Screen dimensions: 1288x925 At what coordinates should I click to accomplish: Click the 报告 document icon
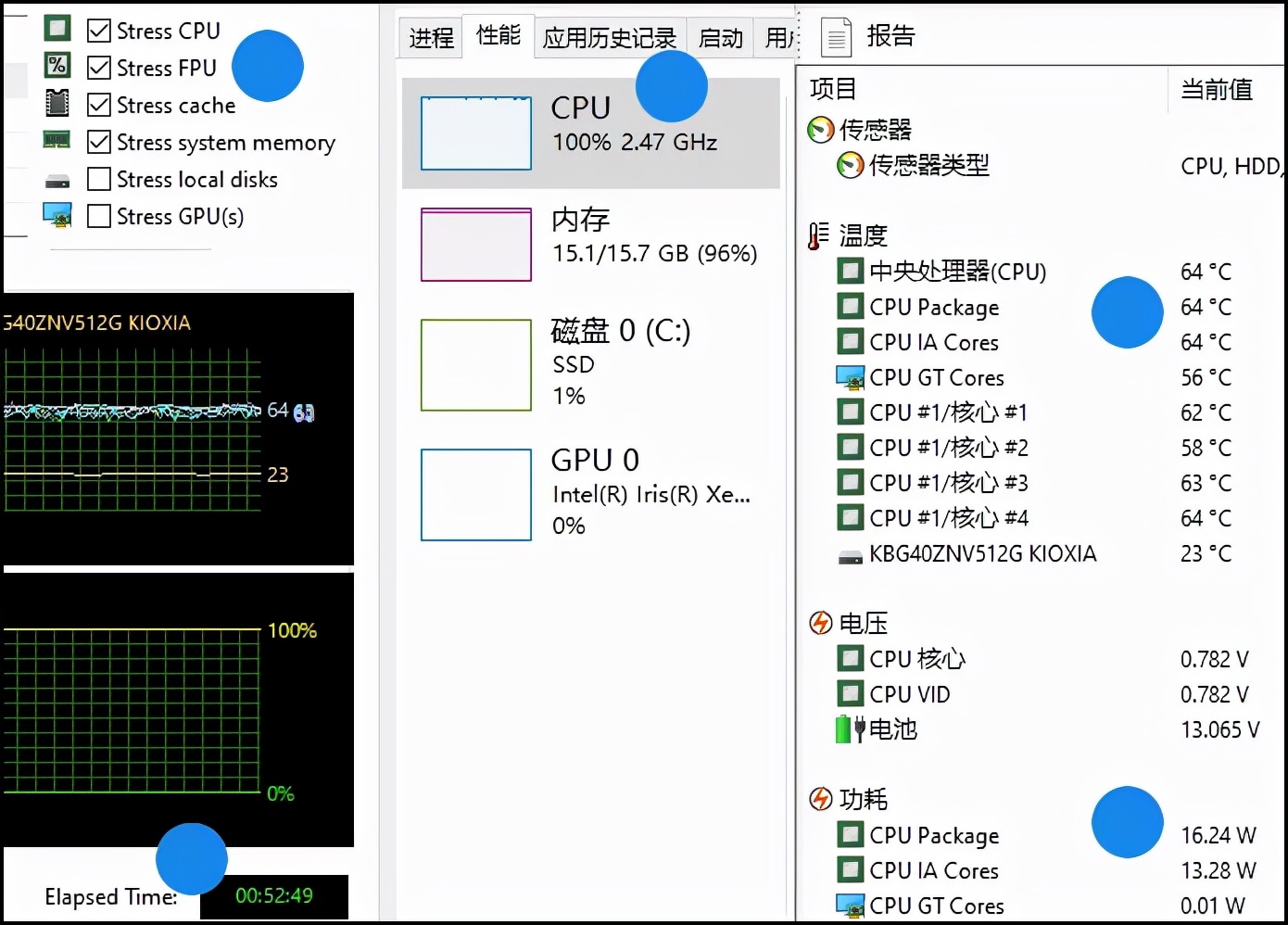click(835, 35)
